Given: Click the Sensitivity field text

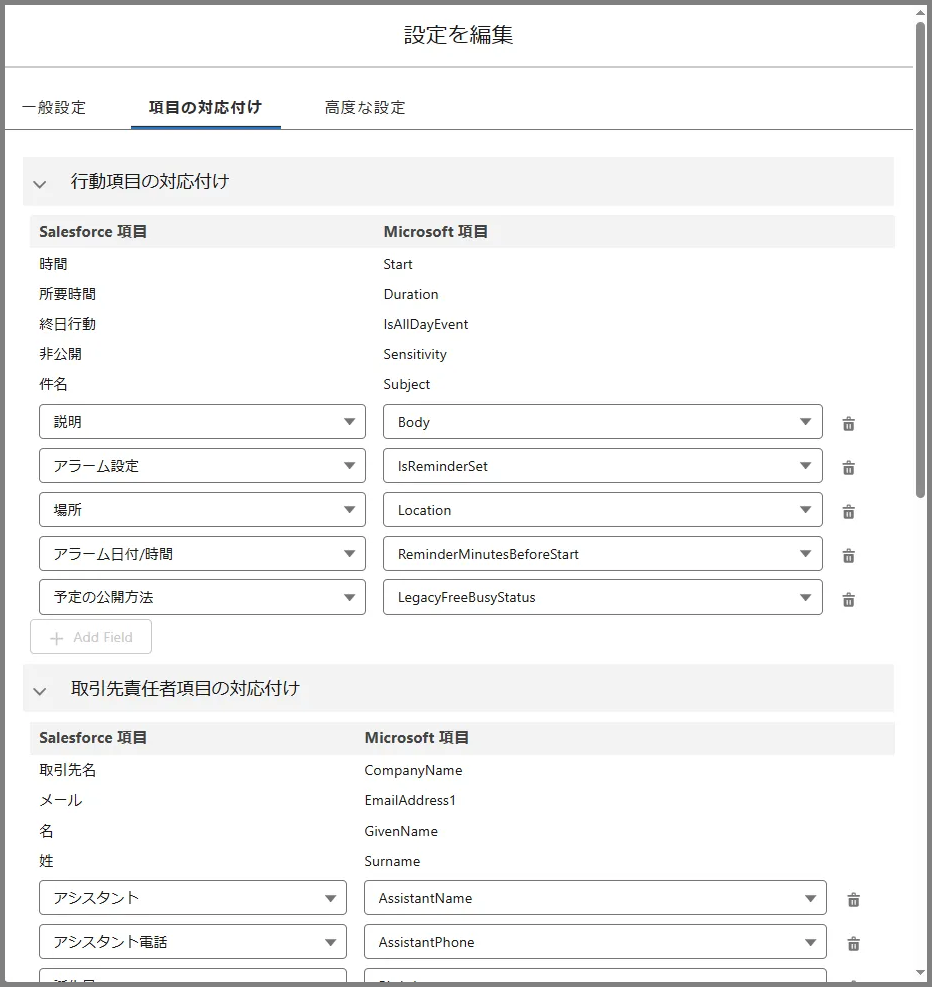Looking at the screenshot, I should (x=415, y=354).
